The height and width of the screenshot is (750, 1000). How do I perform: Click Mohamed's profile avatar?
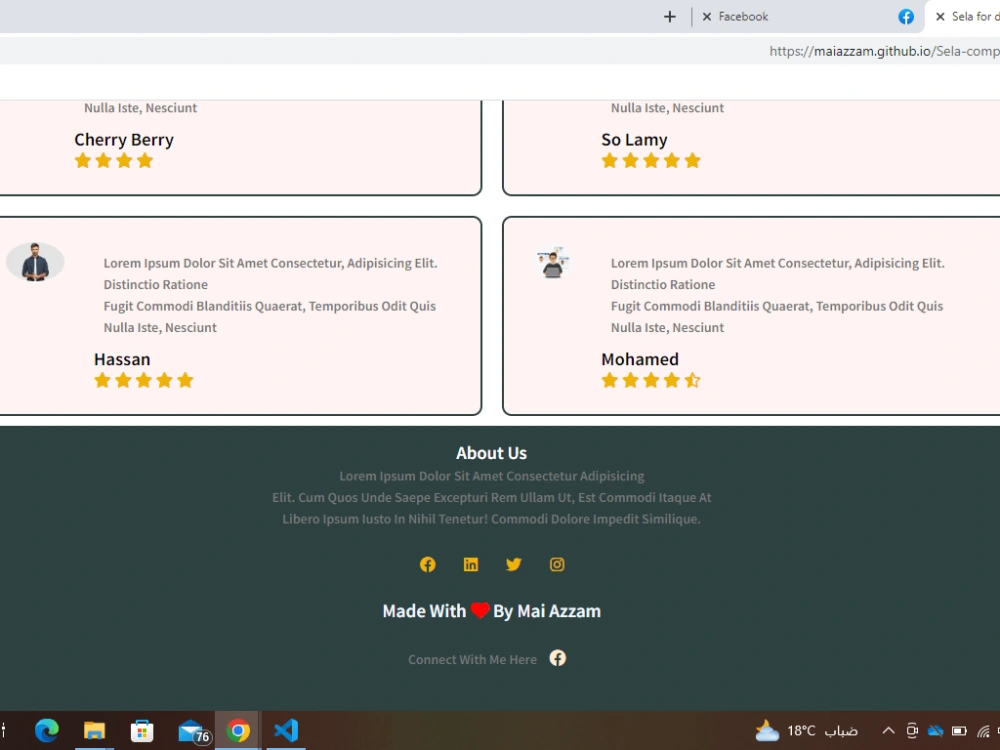click(553, 262)
